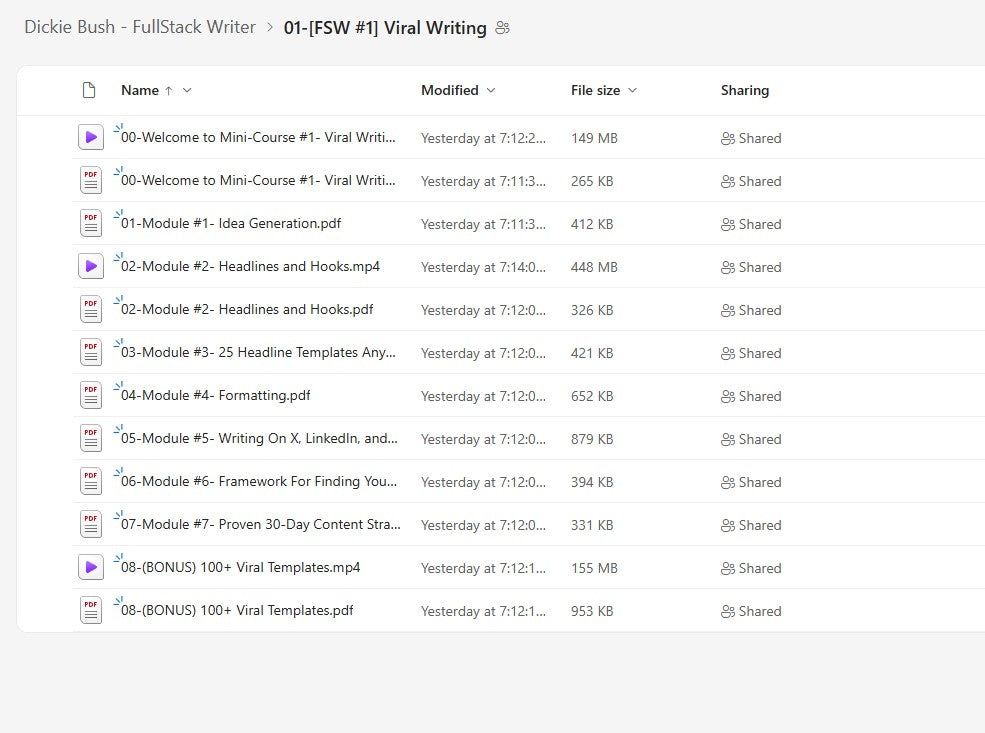Open 08-(BONUS) 100+ Viral Templates.mp4
This screenshot has height=733, width=985.
[241, 567]
